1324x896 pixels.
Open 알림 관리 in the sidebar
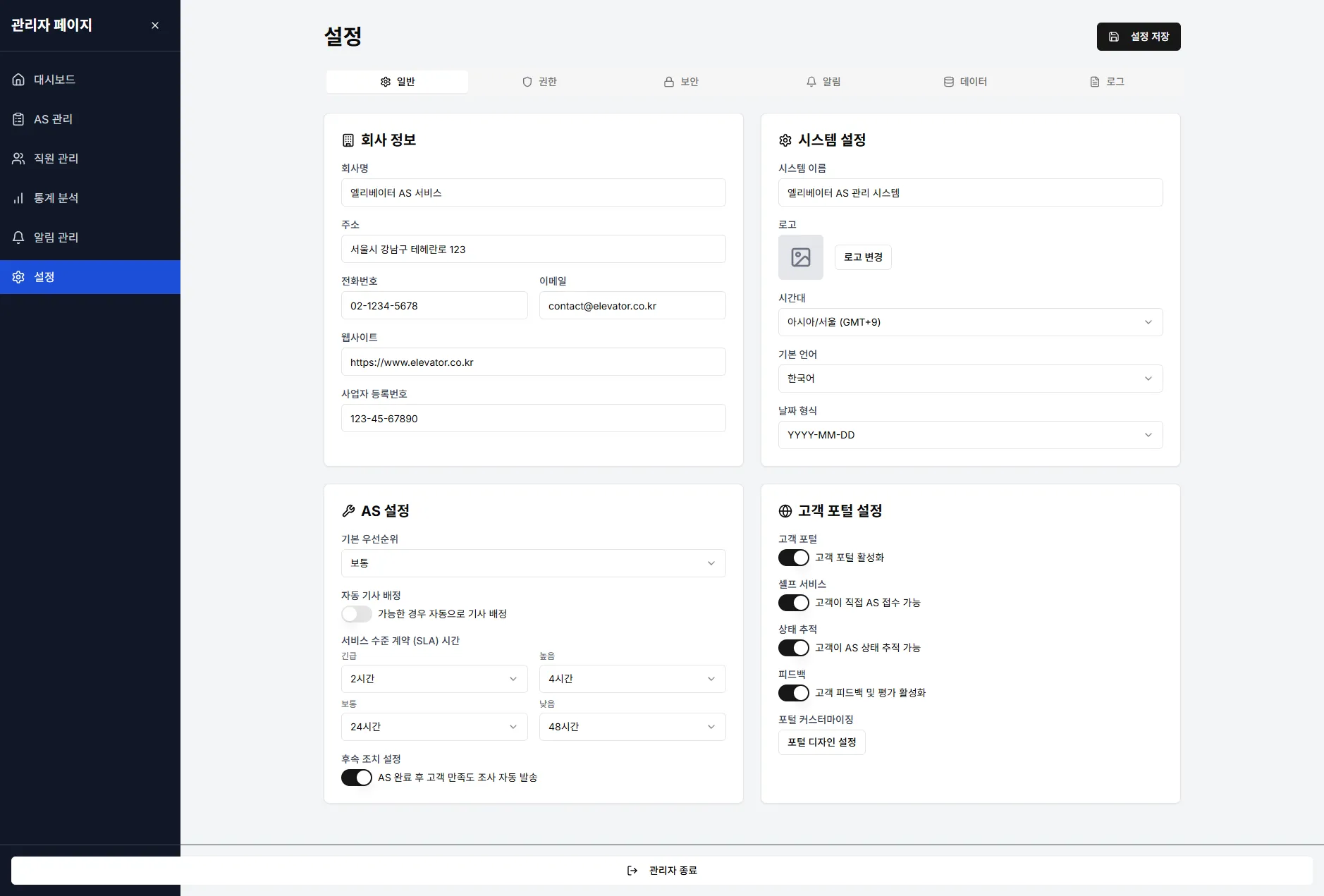tap(90, 238)
